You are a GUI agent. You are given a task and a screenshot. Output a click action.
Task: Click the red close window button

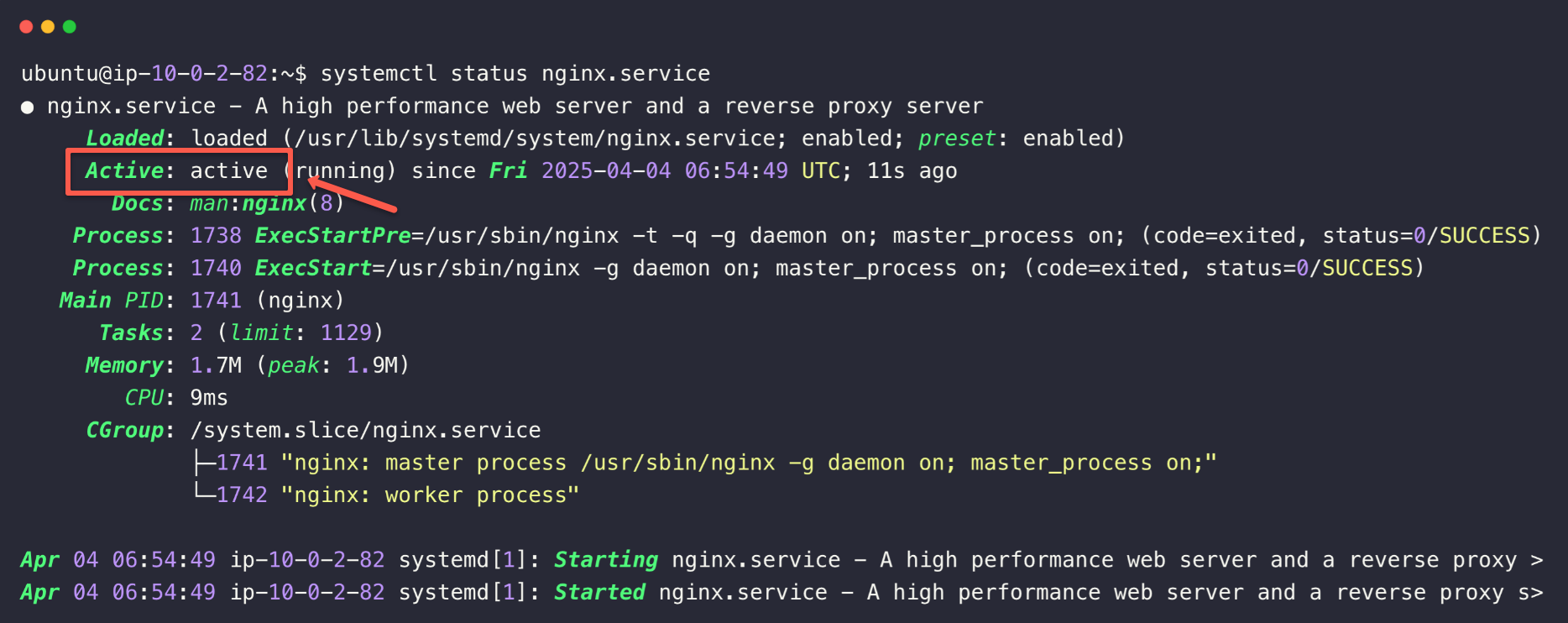click(26, 27)
